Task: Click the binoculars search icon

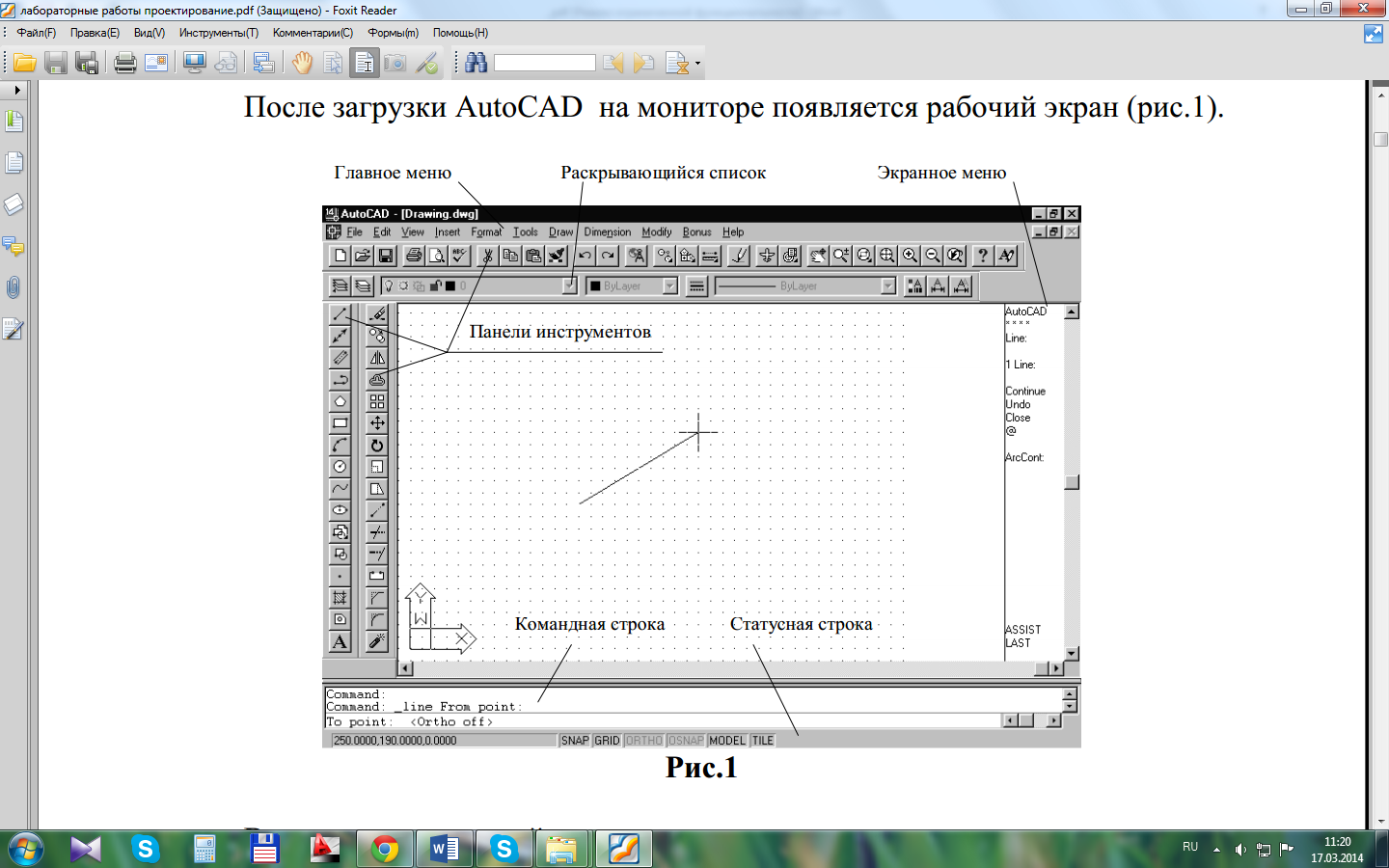Action: pyautogui.click(x=476, y=64)
